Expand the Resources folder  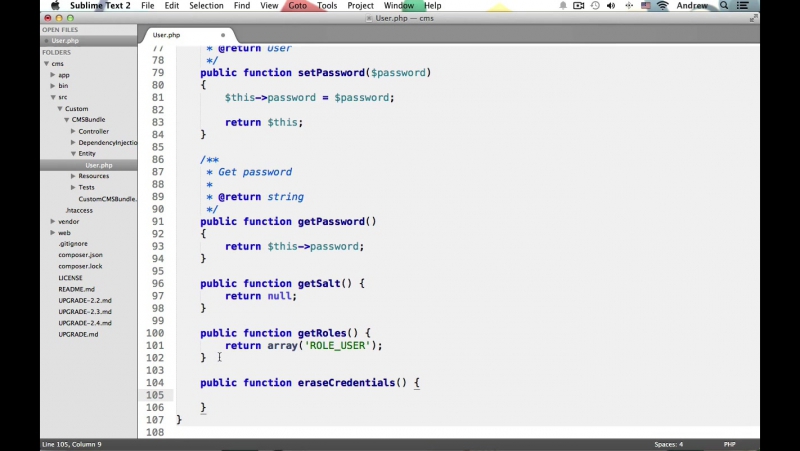pyautogui.click(x=73, y=176)
